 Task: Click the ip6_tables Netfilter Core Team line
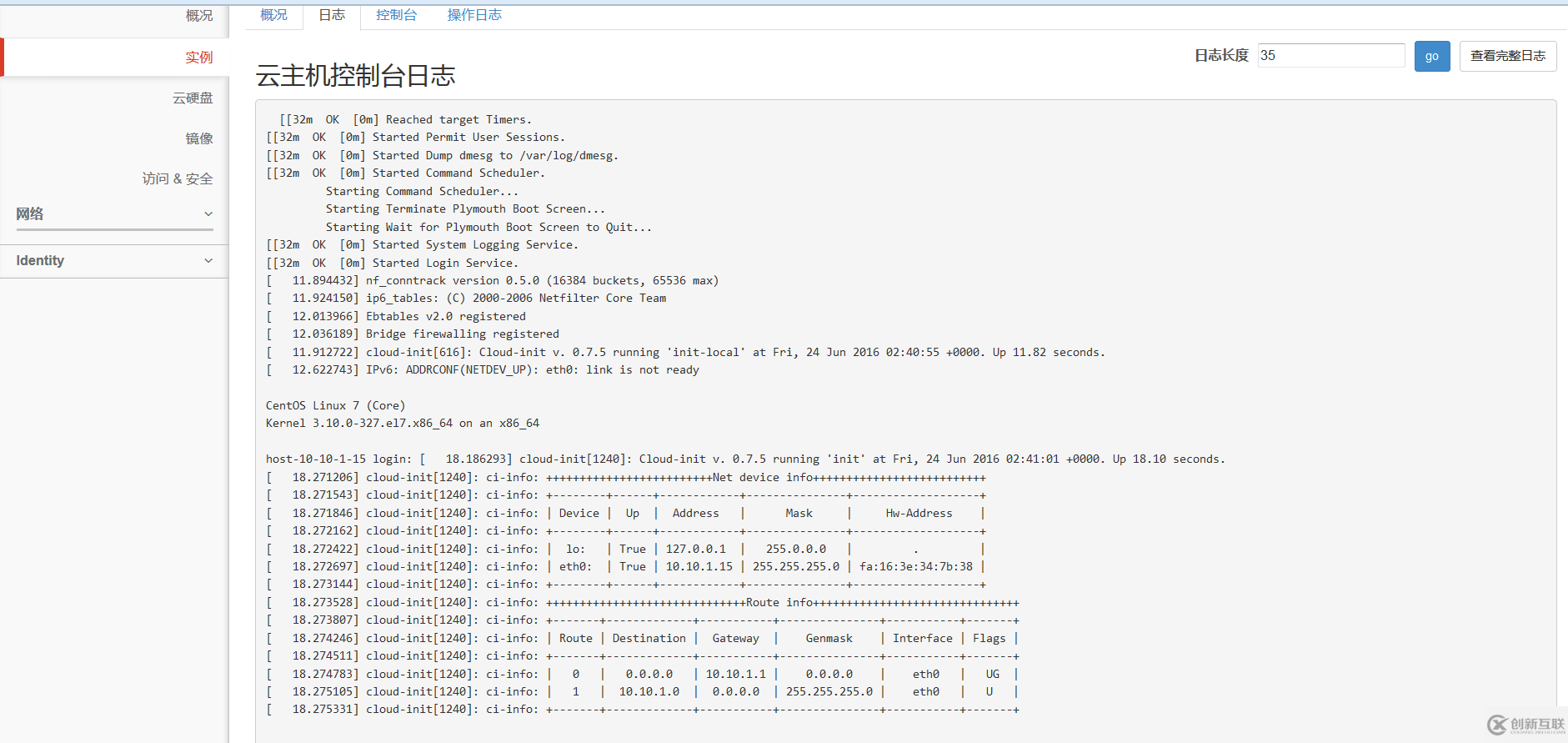466,299
